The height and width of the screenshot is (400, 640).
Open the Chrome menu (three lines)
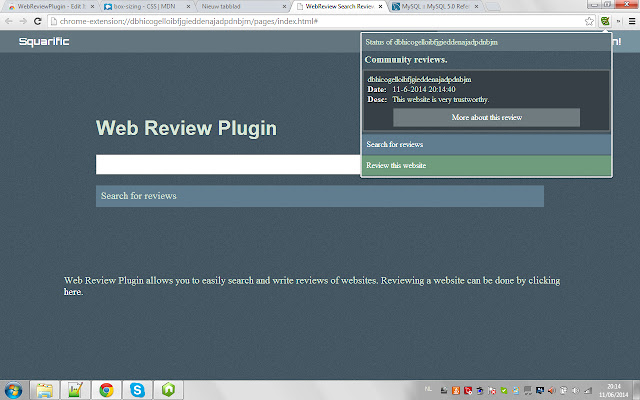click(632, 21)
